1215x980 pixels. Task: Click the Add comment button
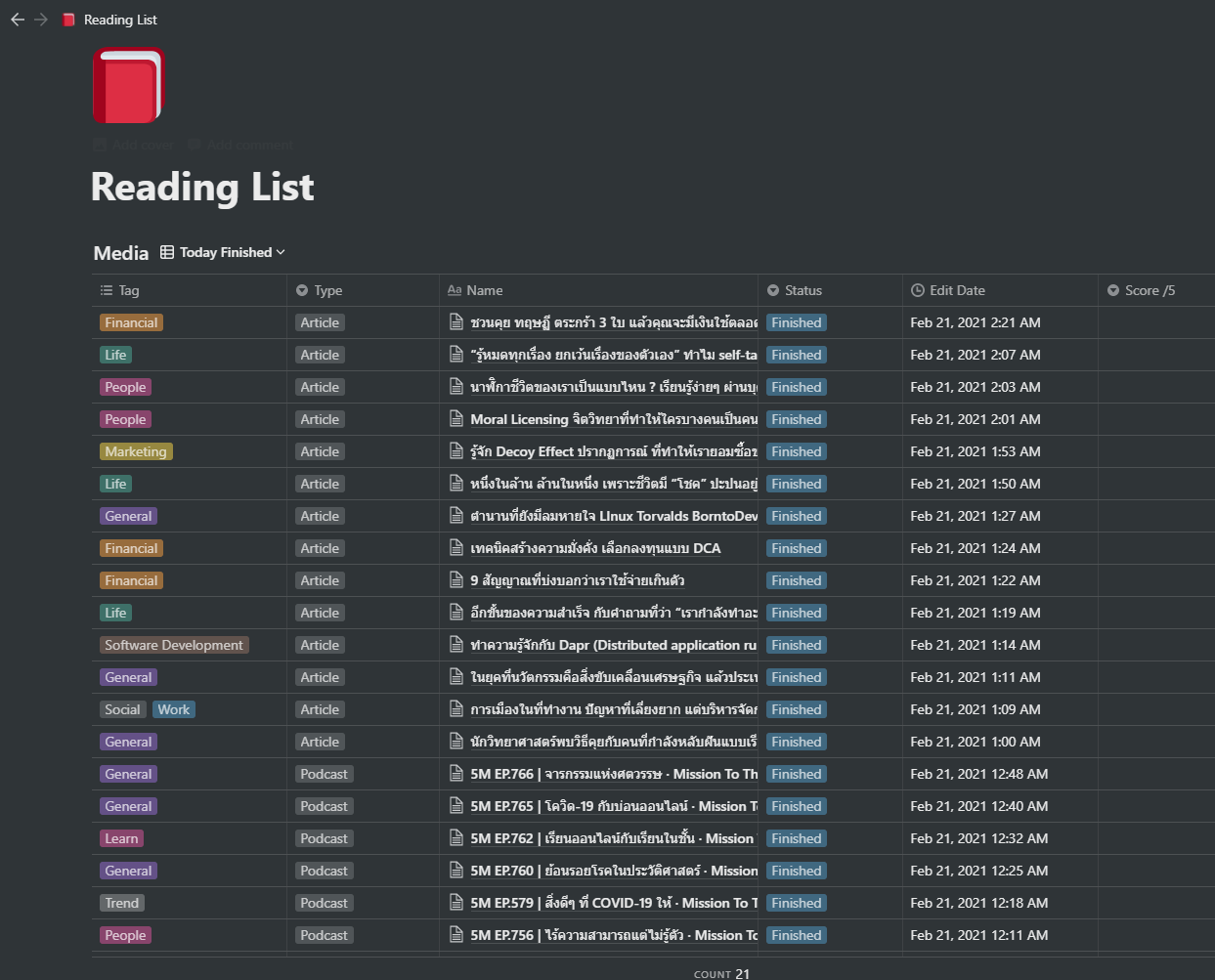239,144
